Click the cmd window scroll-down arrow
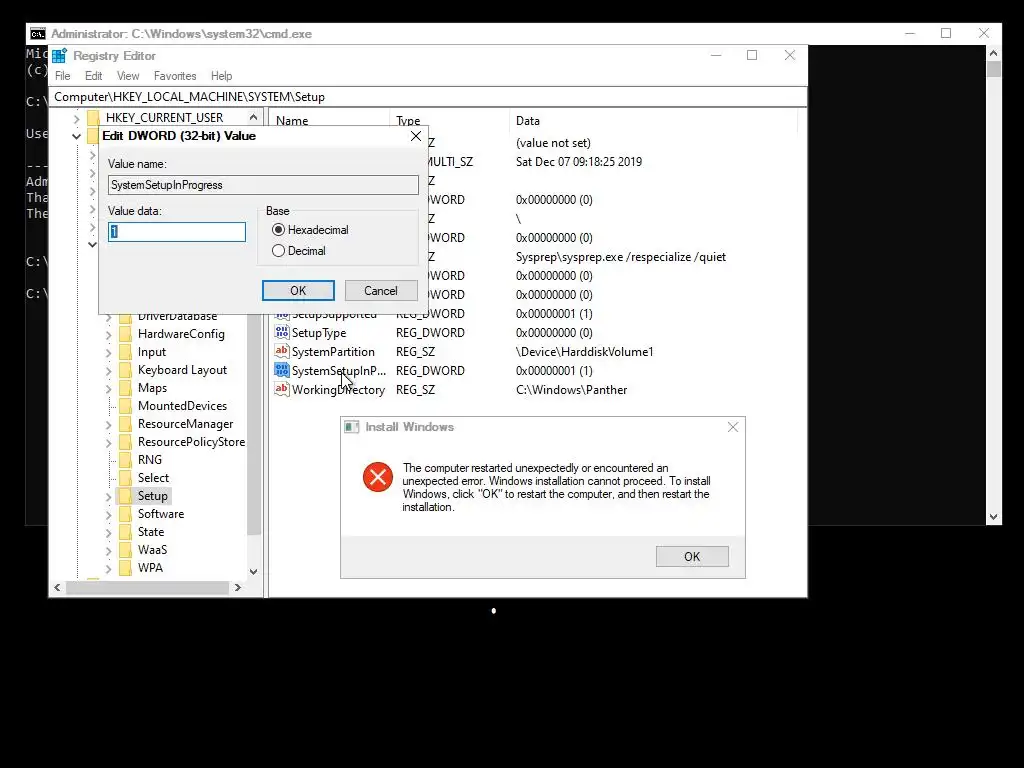This screenshot has height=768, width=1024. pos(993,517)
